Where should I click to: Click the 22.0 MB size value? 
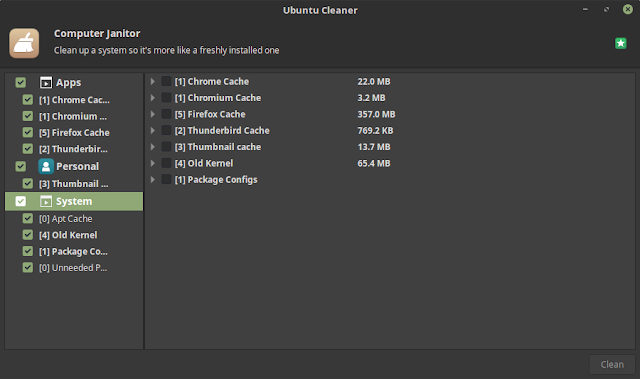click(x=374, y=82)
